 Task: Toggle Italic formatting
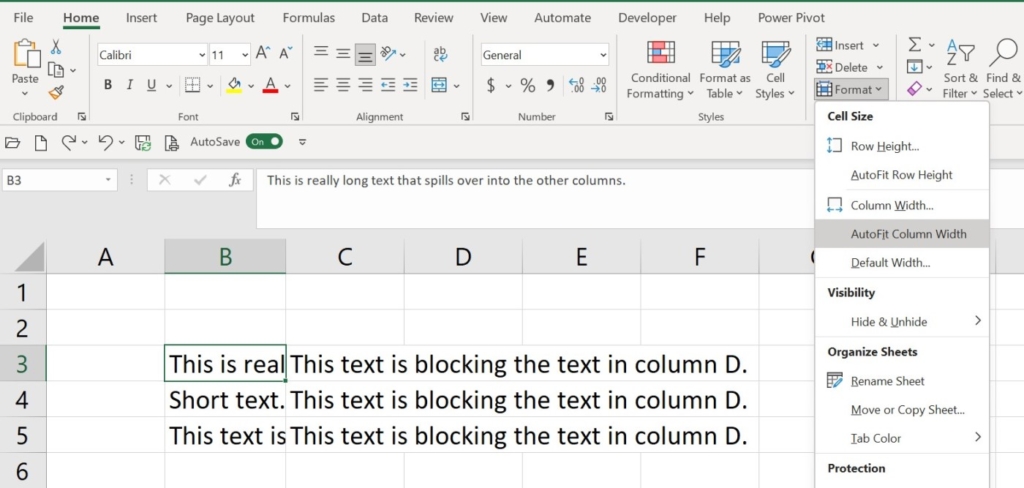coord(130,86)
